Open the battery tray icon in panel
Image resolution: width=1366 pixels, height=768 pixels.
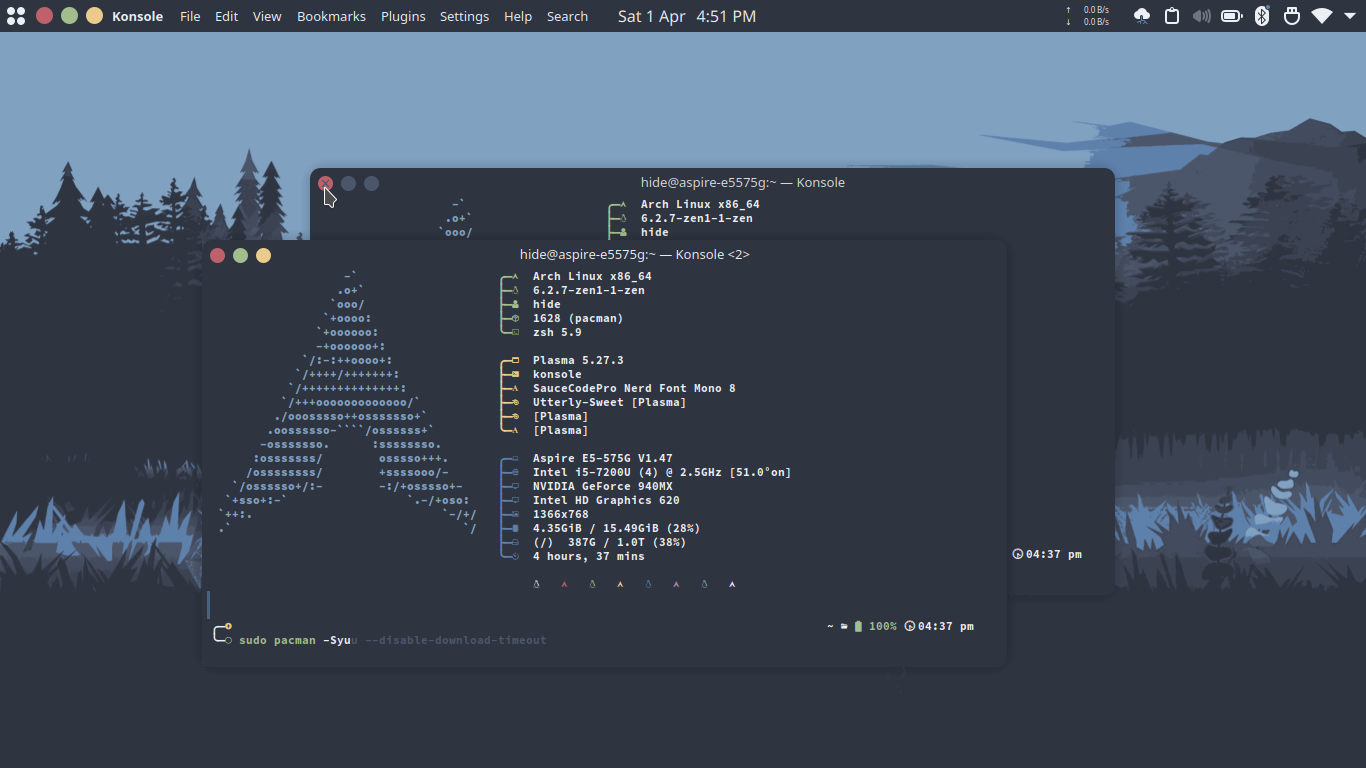(1232, 16)
